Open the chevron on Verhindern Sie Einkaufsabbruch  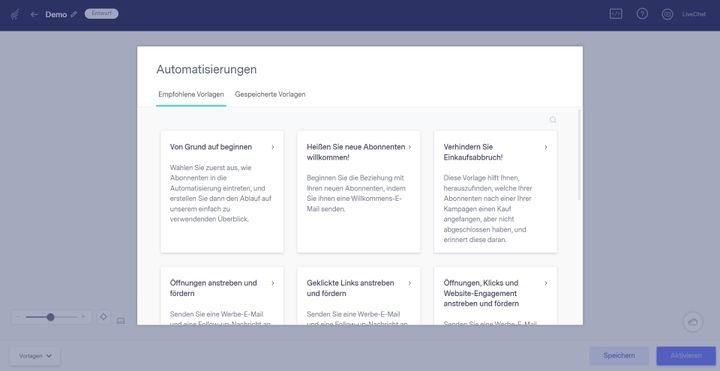click(x=546, y=147)
